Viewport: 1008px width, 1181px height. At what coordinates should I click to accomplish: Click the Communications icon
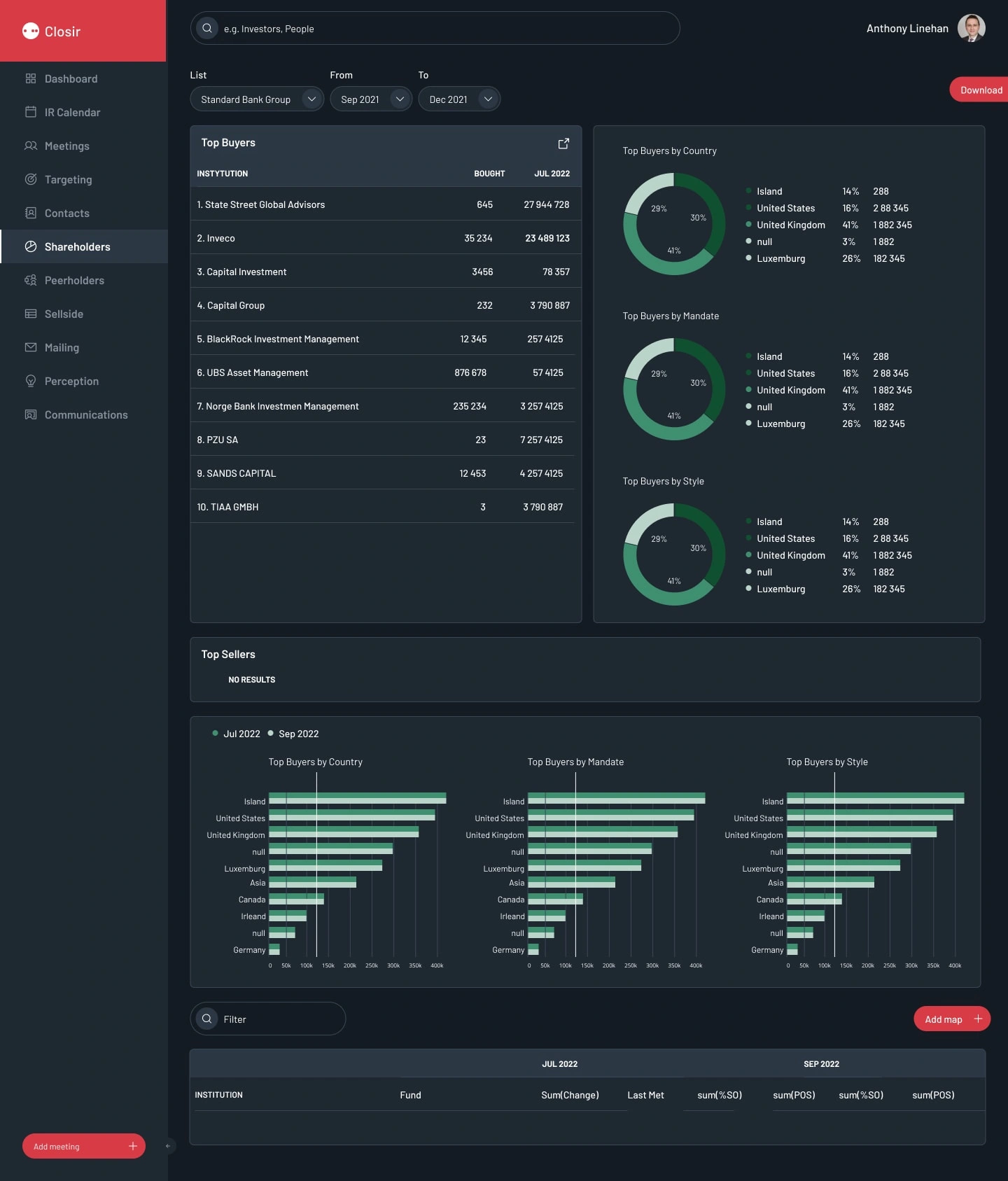[31, 414]
